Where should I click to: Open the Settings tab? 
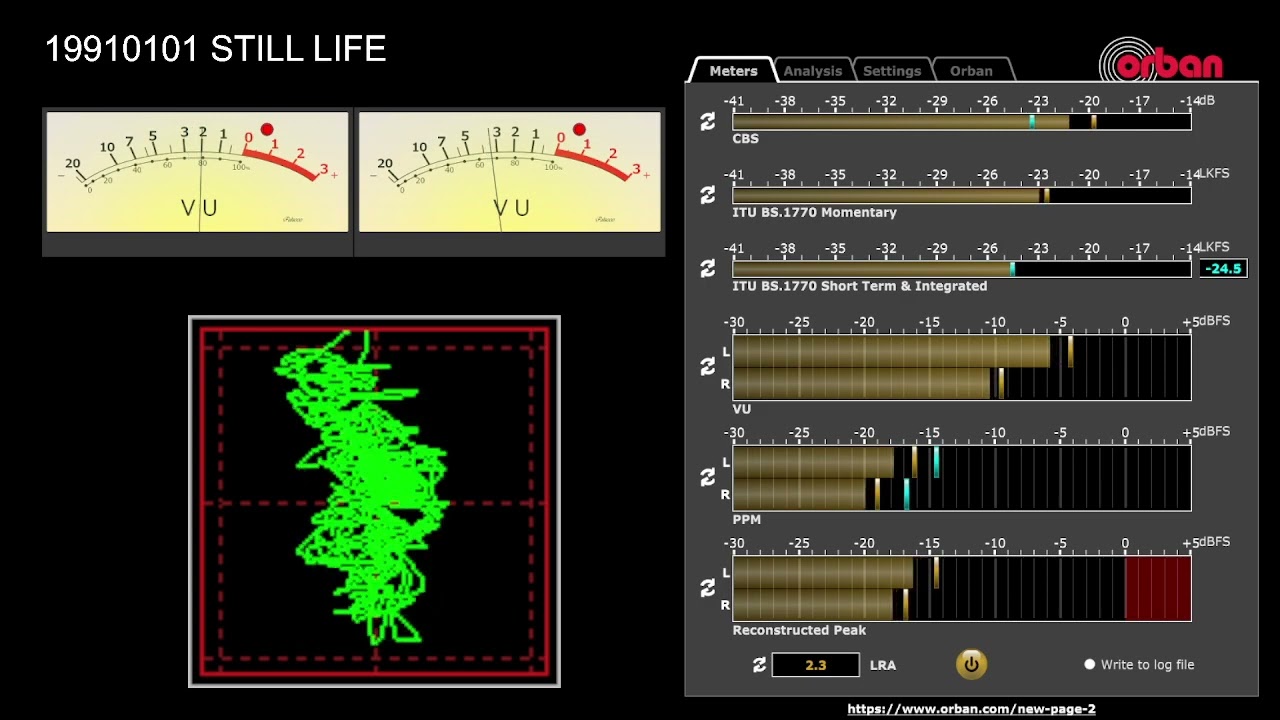coord(892,70)
